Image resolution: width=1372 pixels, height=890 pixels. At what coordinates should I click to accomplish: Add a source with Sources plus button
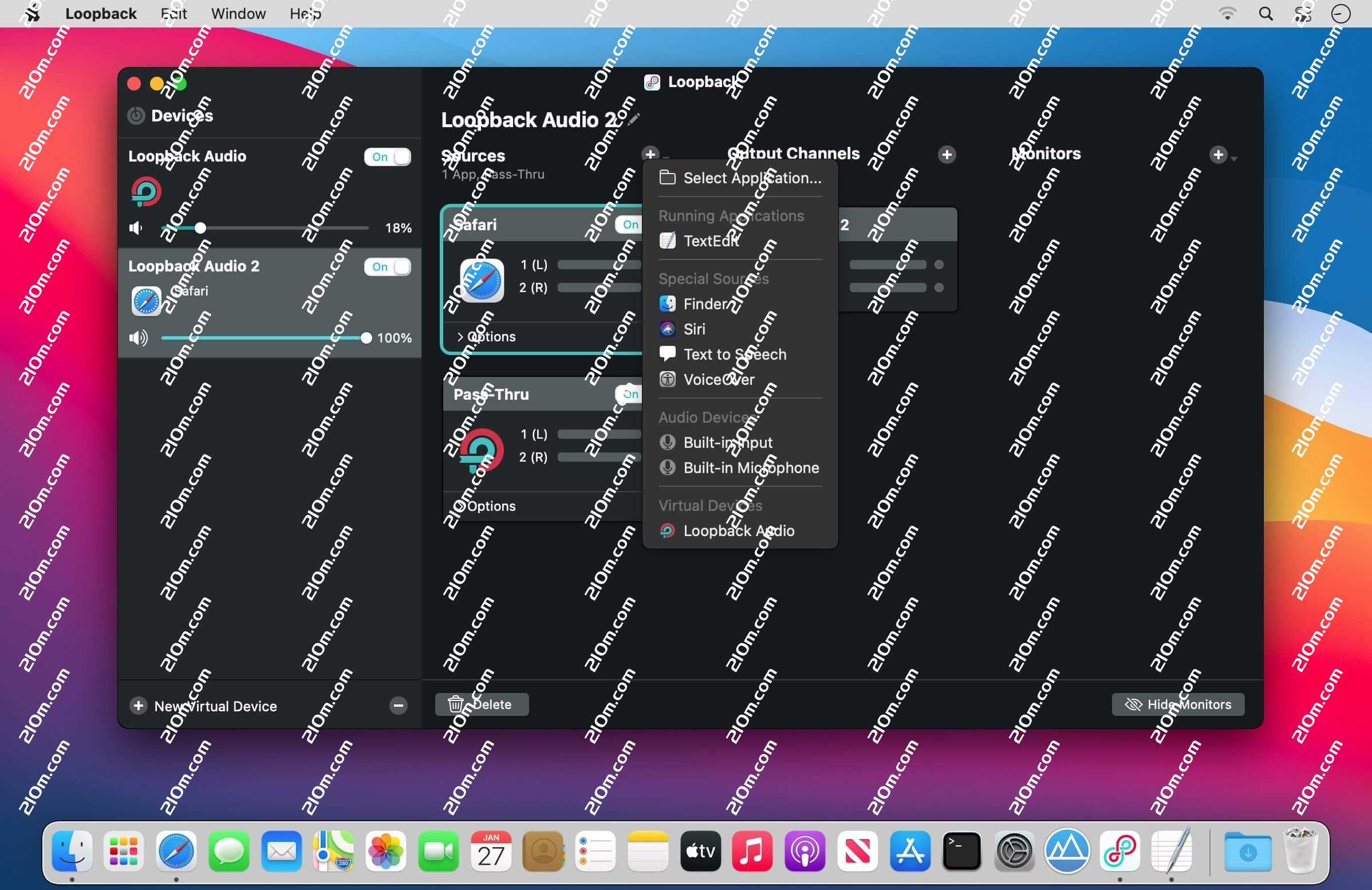tap(650, 155)
